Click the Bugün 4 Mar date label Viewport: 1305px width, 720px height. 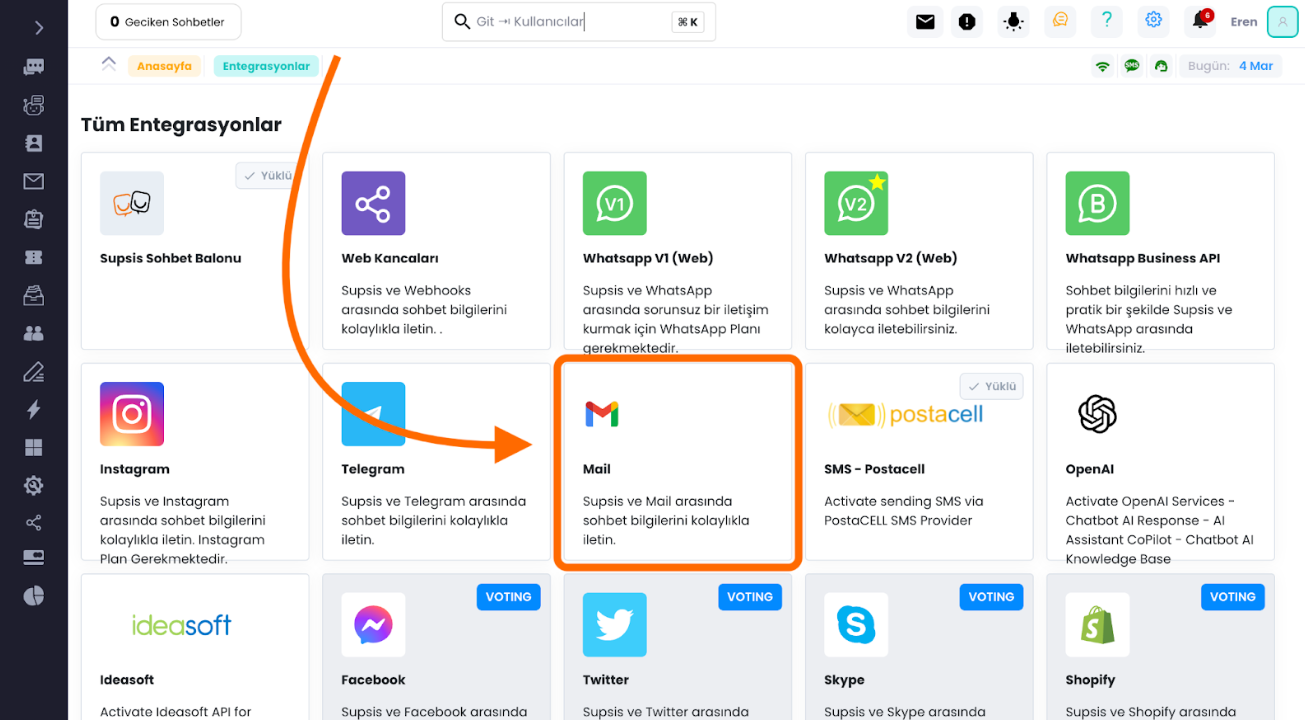pos(1230,66)
